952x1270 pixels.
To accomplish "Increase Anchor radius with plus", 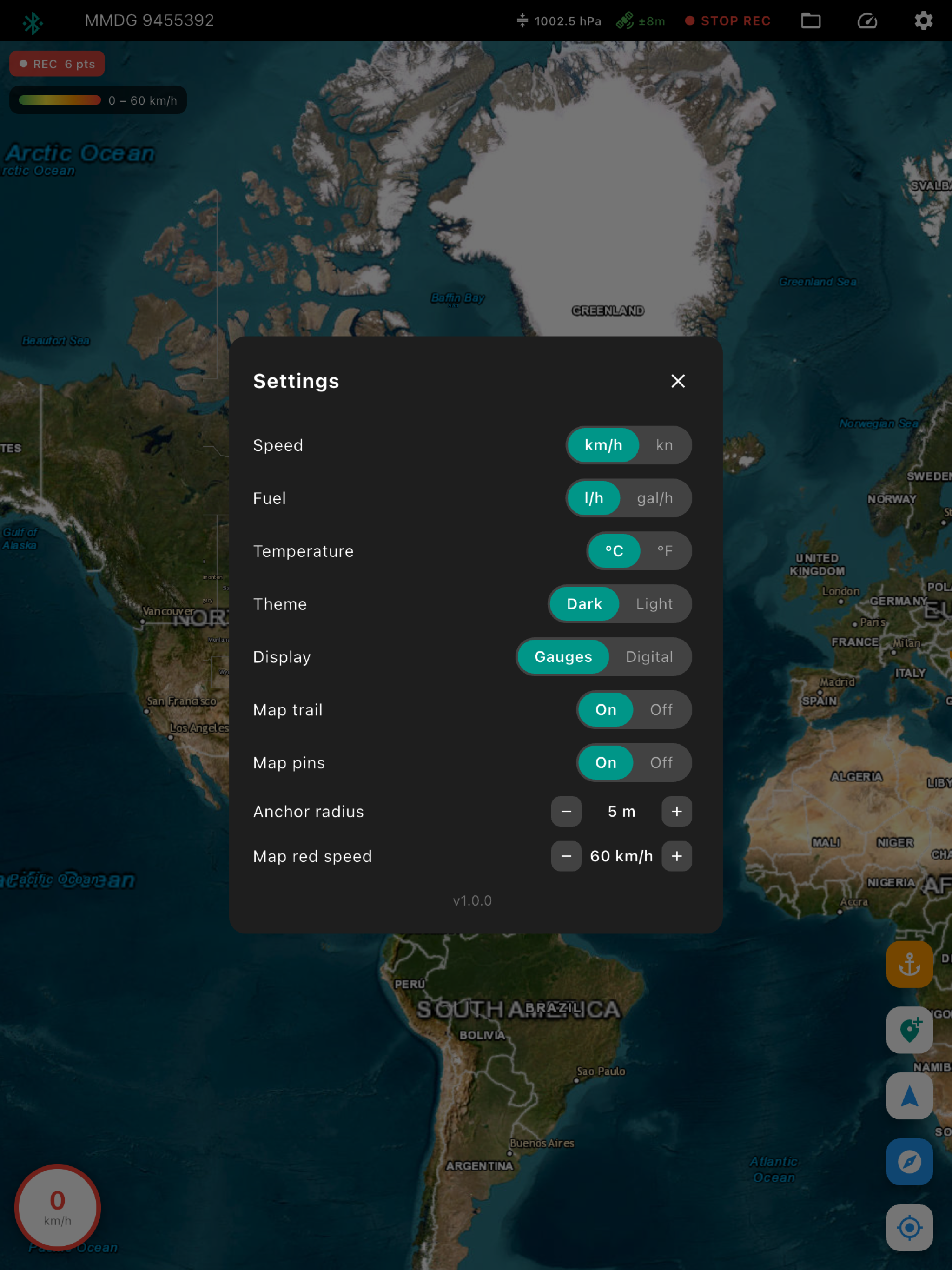I will point(676,811).
